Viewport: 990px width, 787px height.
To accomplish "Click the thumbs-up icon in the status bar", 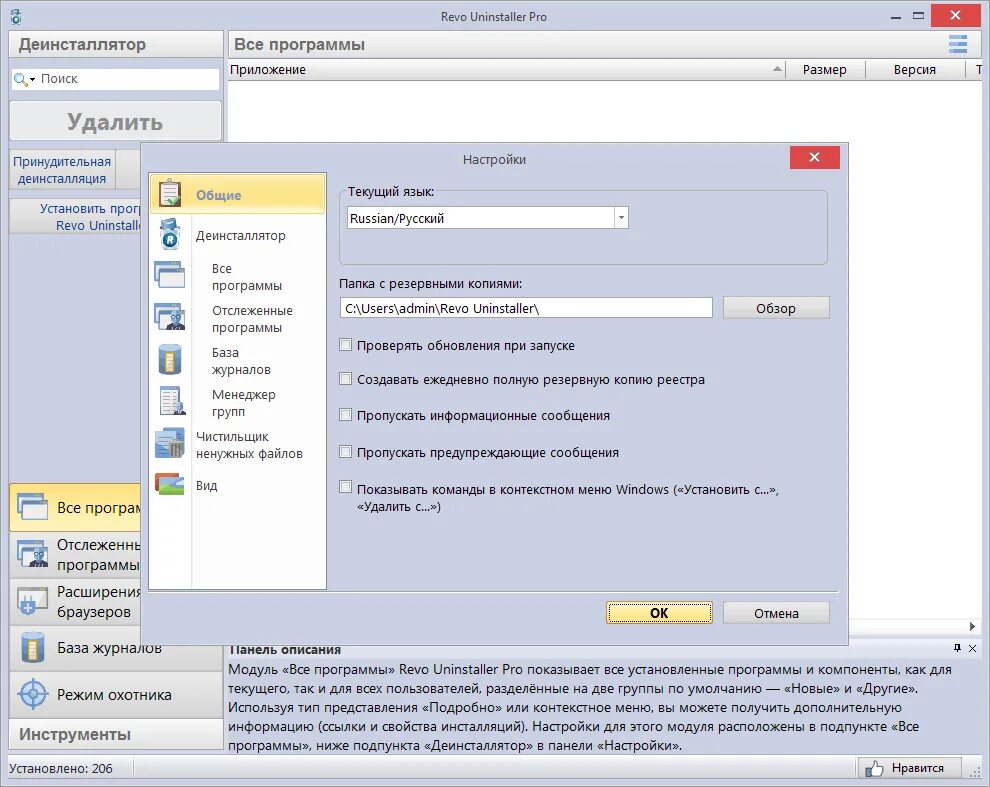I will (x=874, y=768).
